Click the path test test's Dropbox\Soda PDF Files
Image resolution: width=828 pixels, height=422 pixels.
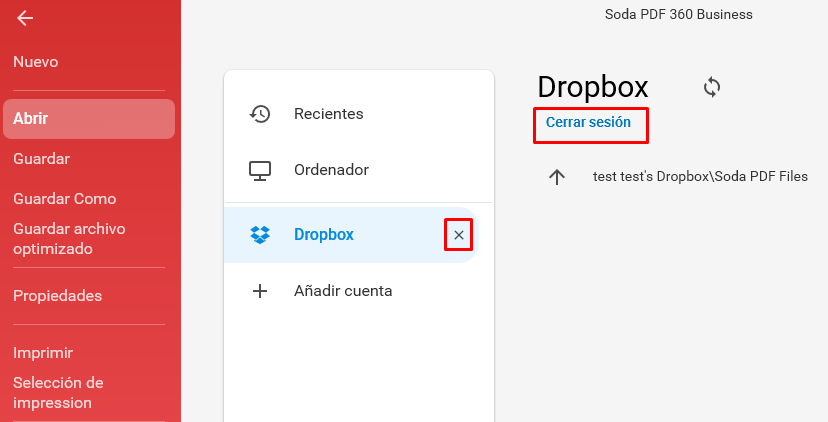click(700, 176)
